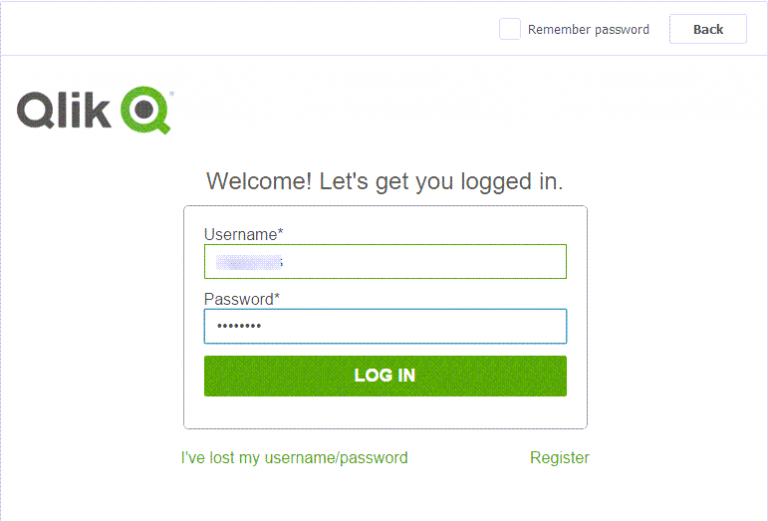
Task: Click empty space below the LOG IN button inside form
Action: pos(385,412)
